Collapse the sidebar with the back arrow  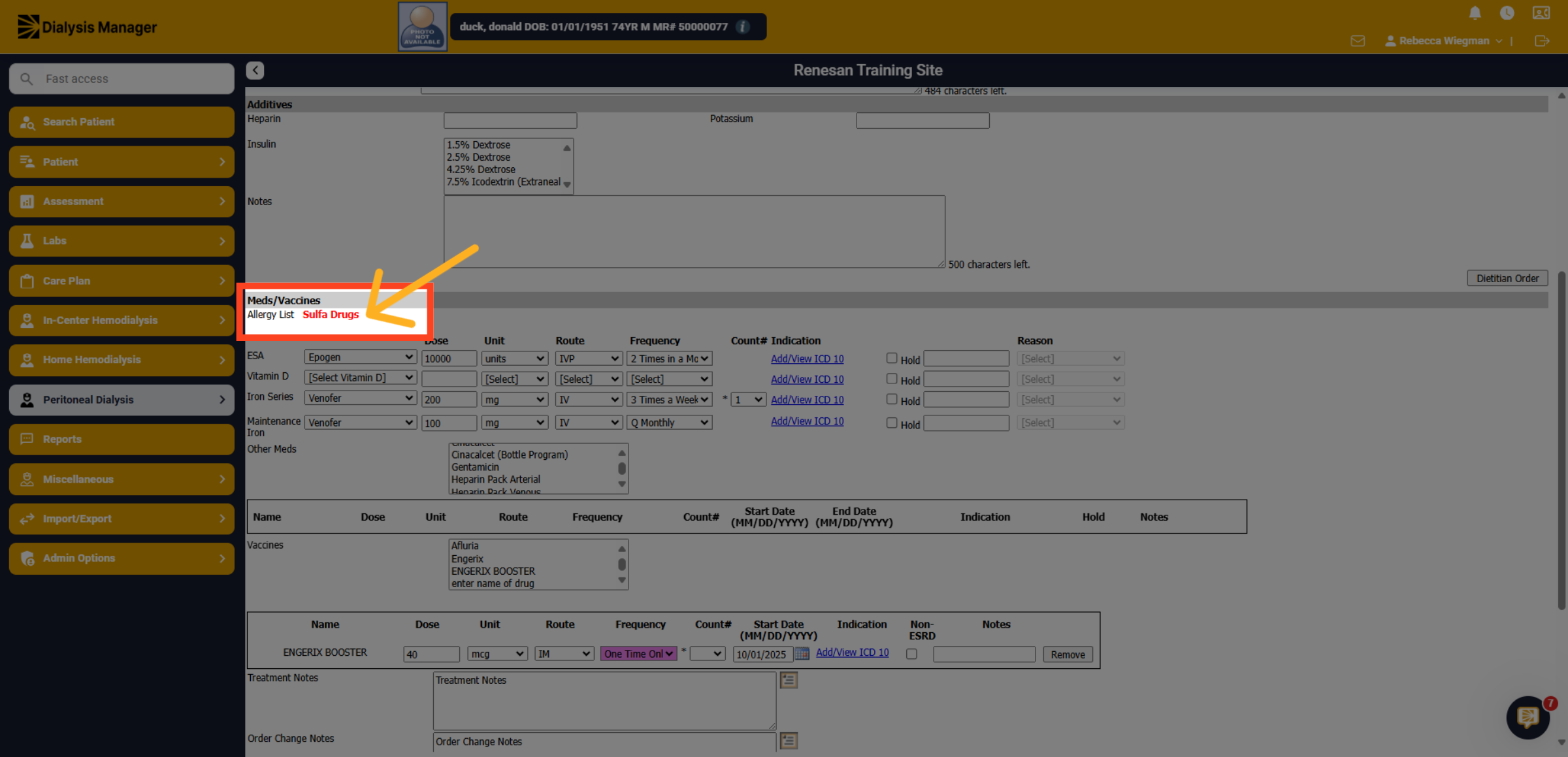pyautogui.click(x=255, y=70)
